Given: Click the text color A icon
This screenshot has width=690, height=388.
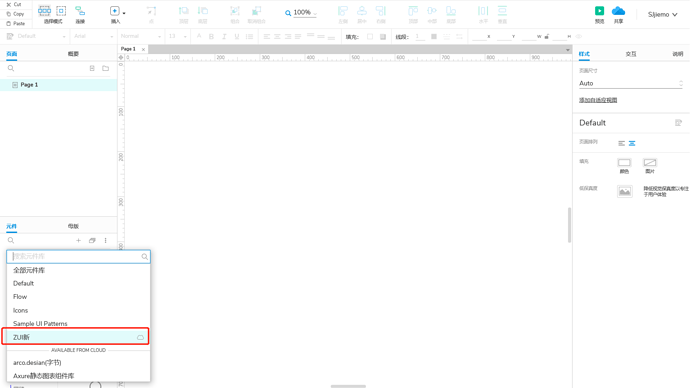Looking at the screenshot, I should tap(199, 37).
